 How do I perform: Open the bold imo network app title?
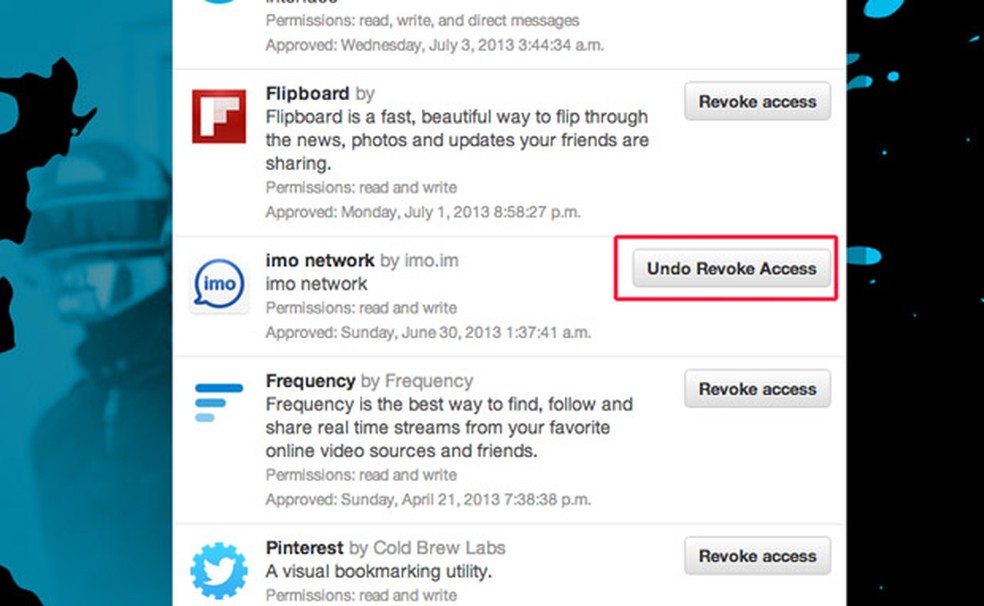[320, 260]
